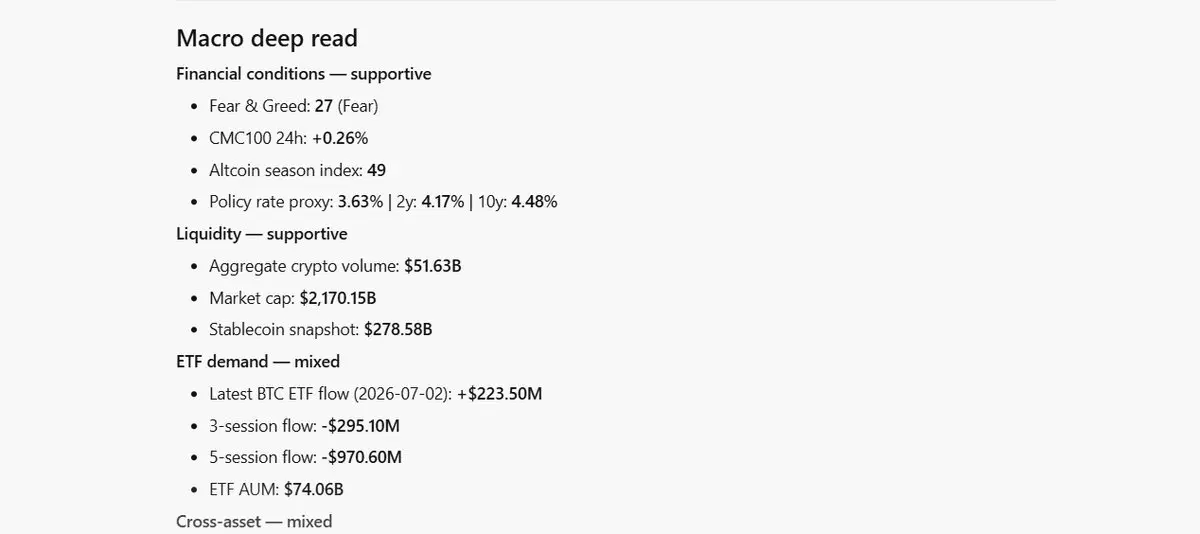Select the "Cross-asset — mixed" subheading

(x=254, y=522)
